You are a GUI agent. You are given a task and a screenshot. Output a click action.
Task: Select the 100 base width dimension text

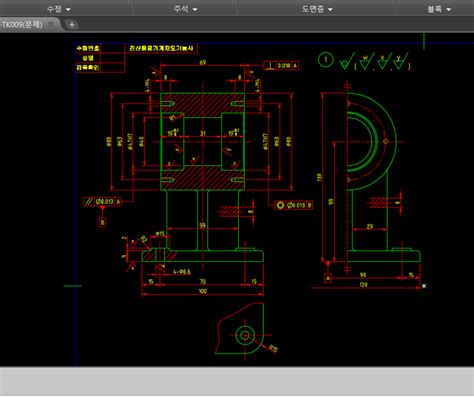click(x=202, y=291)
